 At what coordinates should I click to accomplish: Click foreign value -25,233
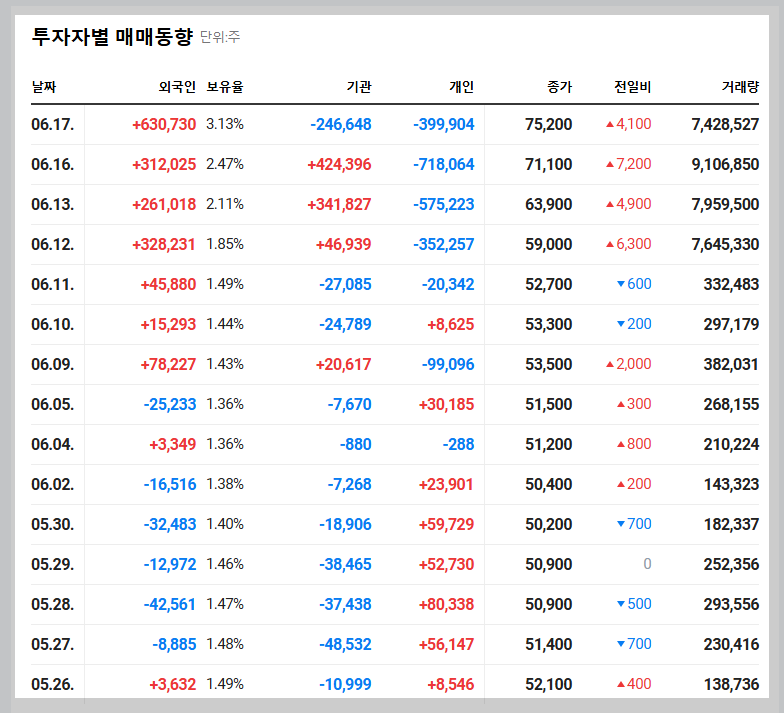[170, 404]
